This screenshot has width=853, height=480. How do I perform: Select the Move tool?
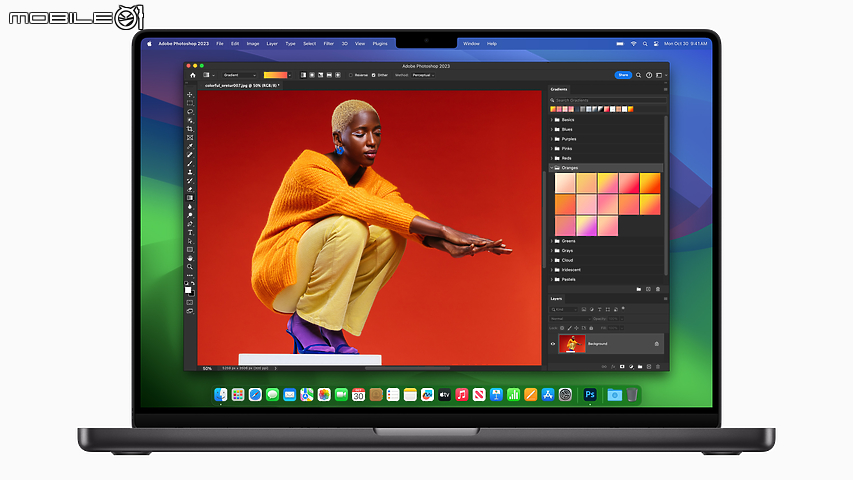point(190,94)
